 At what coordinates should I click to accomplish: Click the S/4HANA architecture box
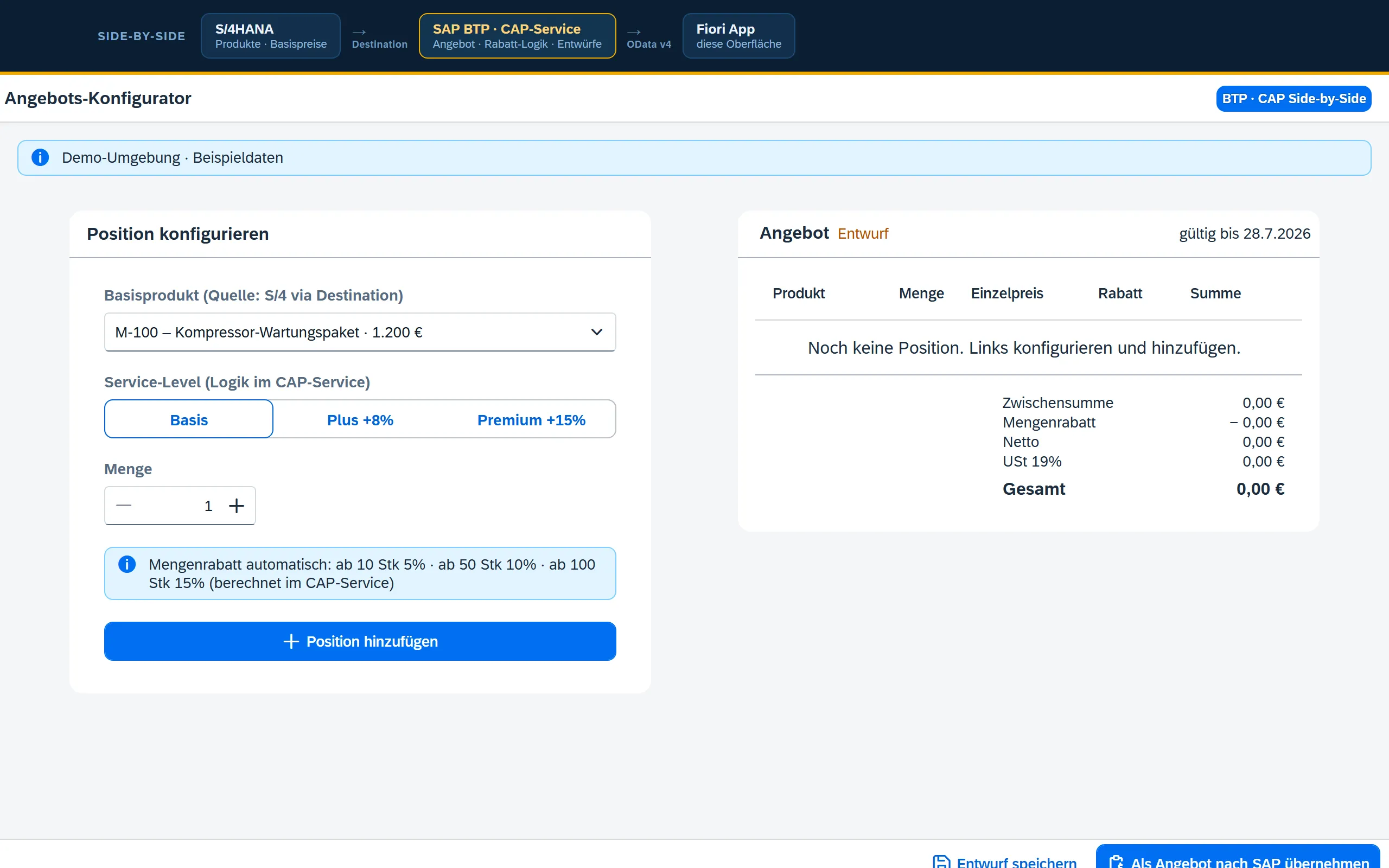[270, 36]
